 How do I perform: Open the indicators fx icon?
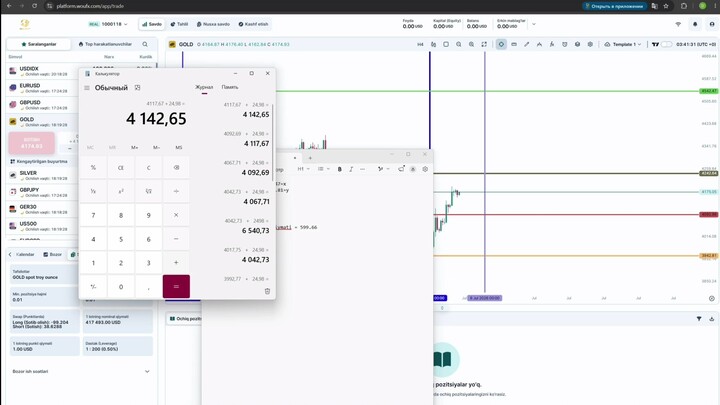click(552, 45)
